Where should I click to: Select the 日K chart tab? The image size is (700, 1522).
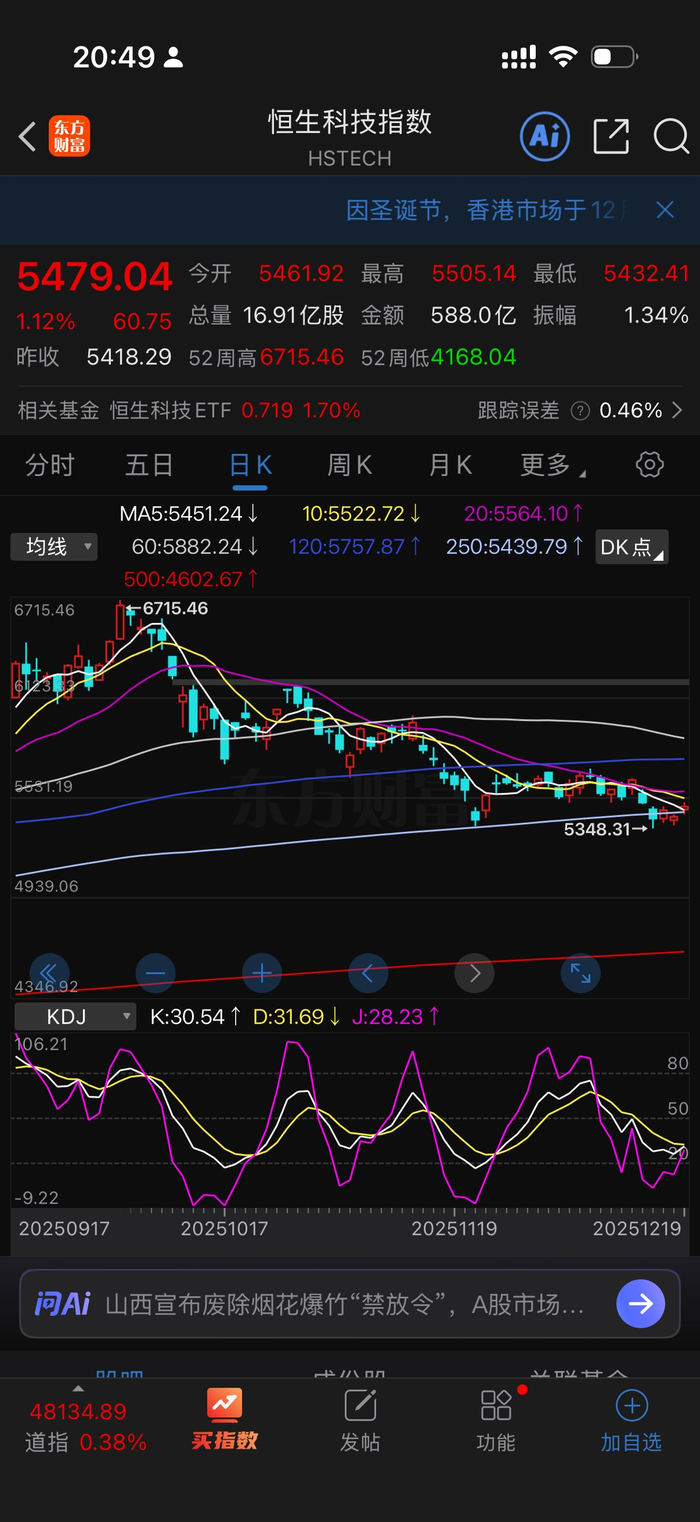250,465
